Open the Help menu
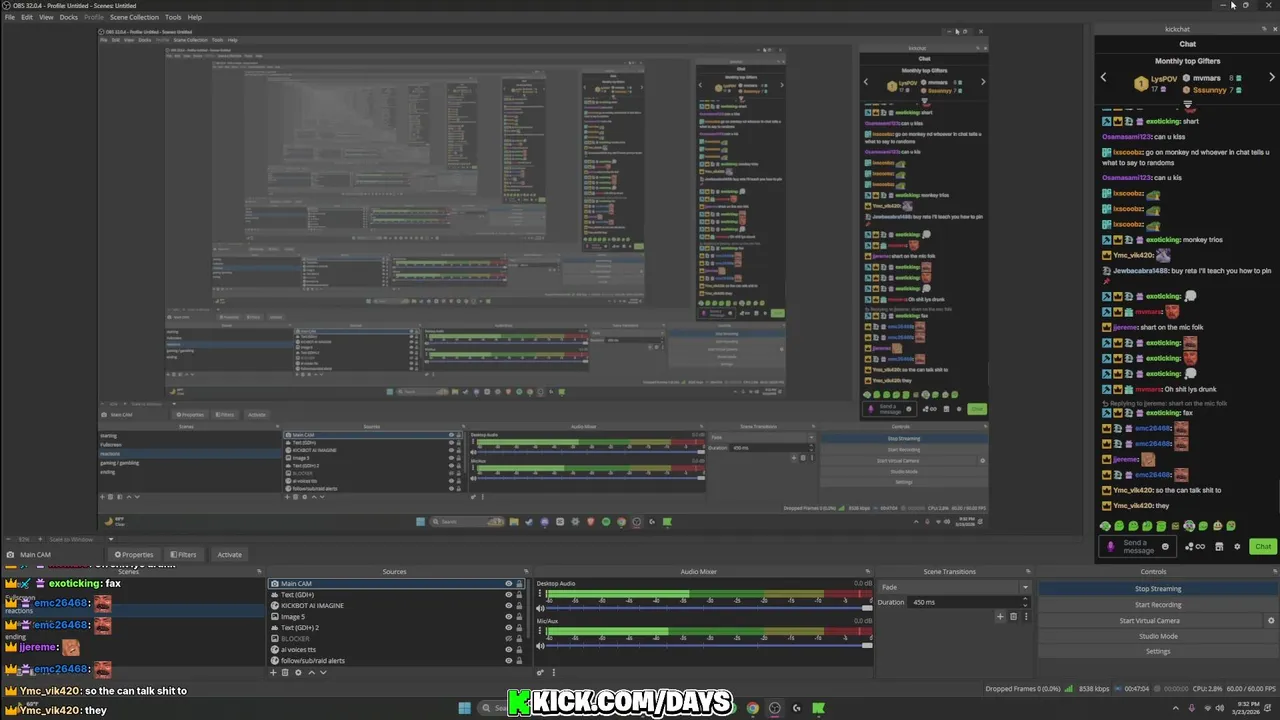 click(x=194, y=17)
